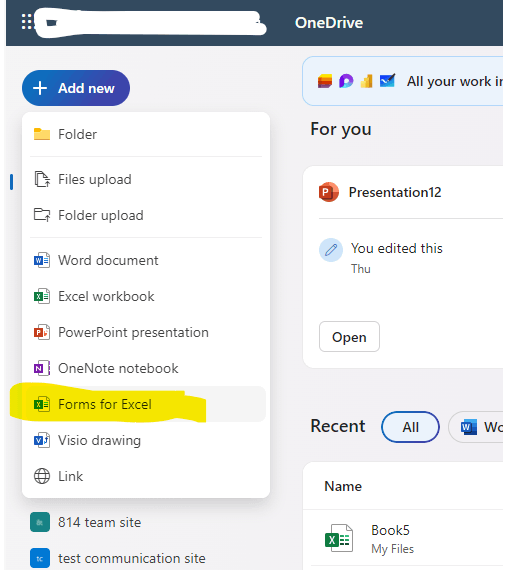The height and width of the screenshot is (570, 508).
Task: Create a new Excel workbook
Action: click(145, 296)
